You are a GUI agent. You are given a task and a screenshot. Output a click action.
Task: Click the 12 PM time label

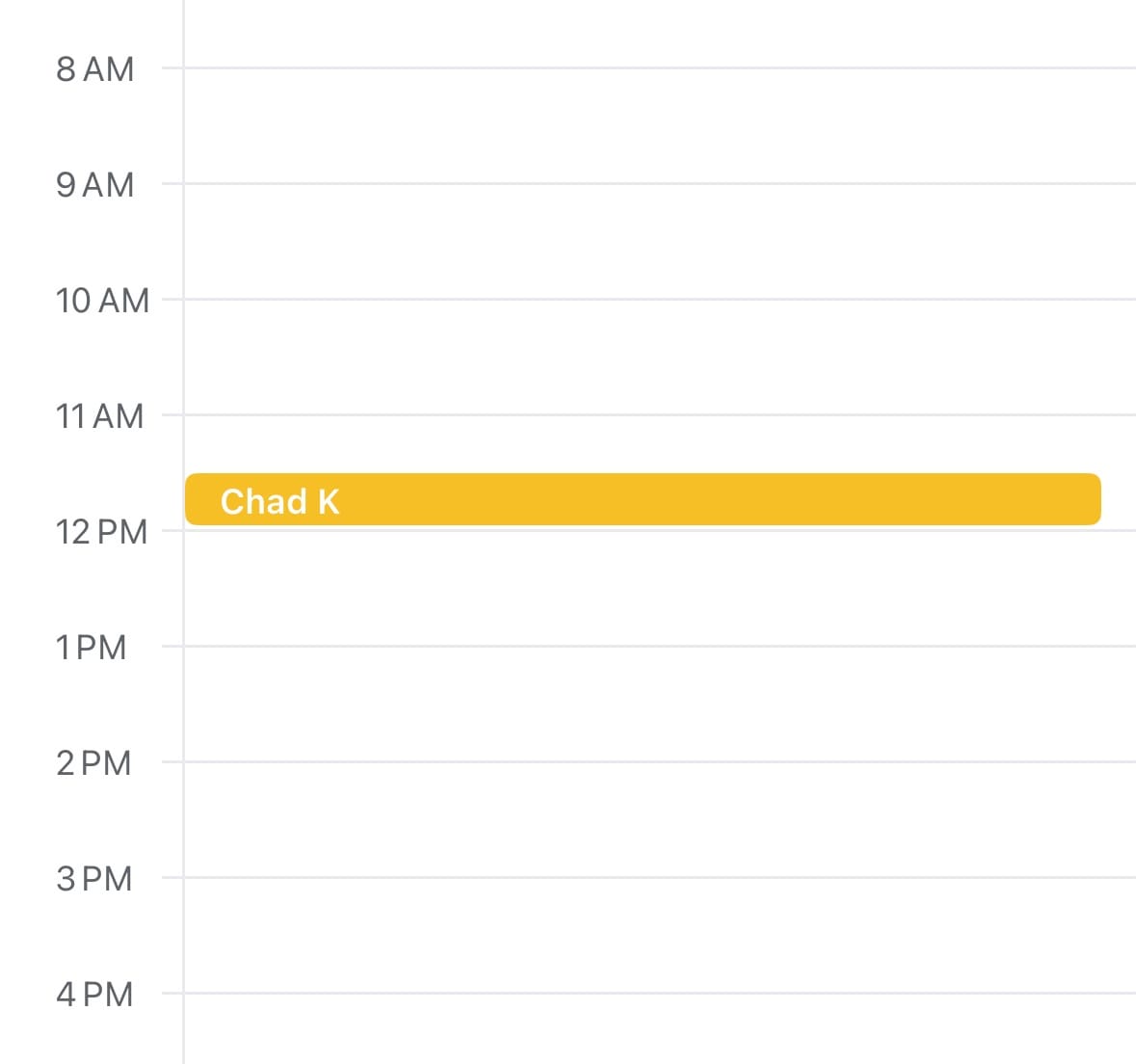pos(101,532)
